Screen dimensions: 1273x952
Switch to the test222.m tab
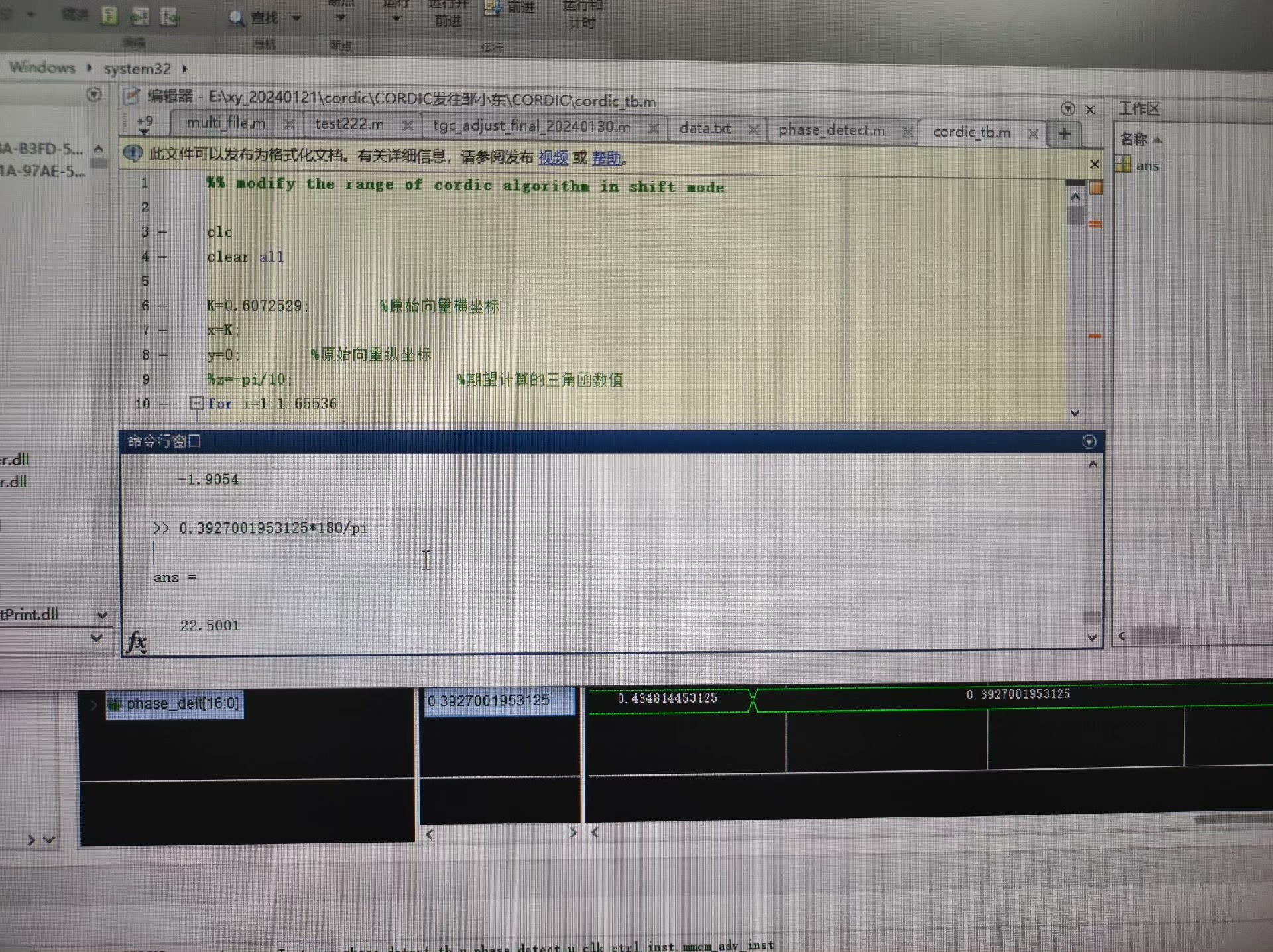tap(349, 124)
